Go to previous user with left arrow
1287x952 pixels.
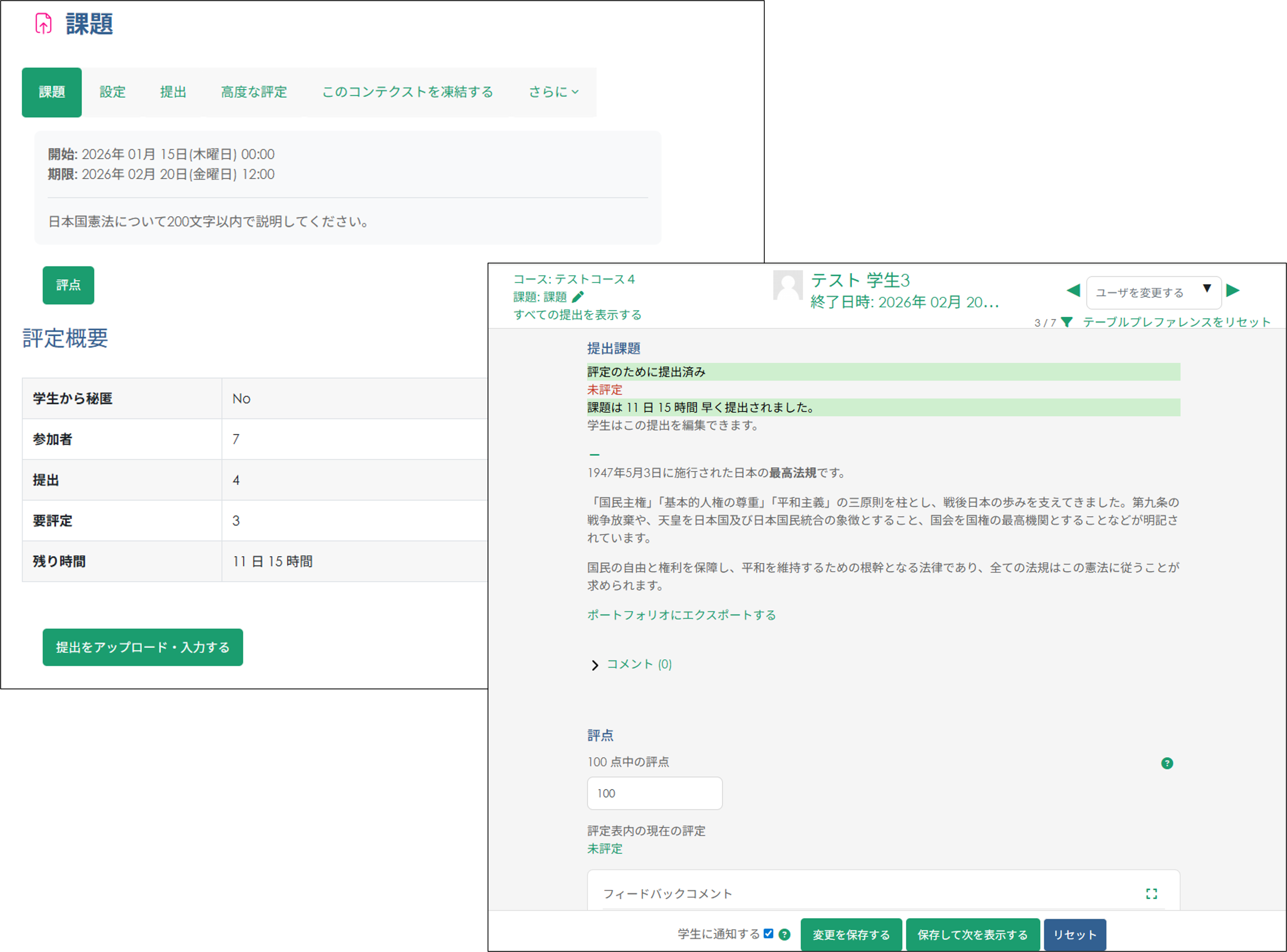[1072, 290]
